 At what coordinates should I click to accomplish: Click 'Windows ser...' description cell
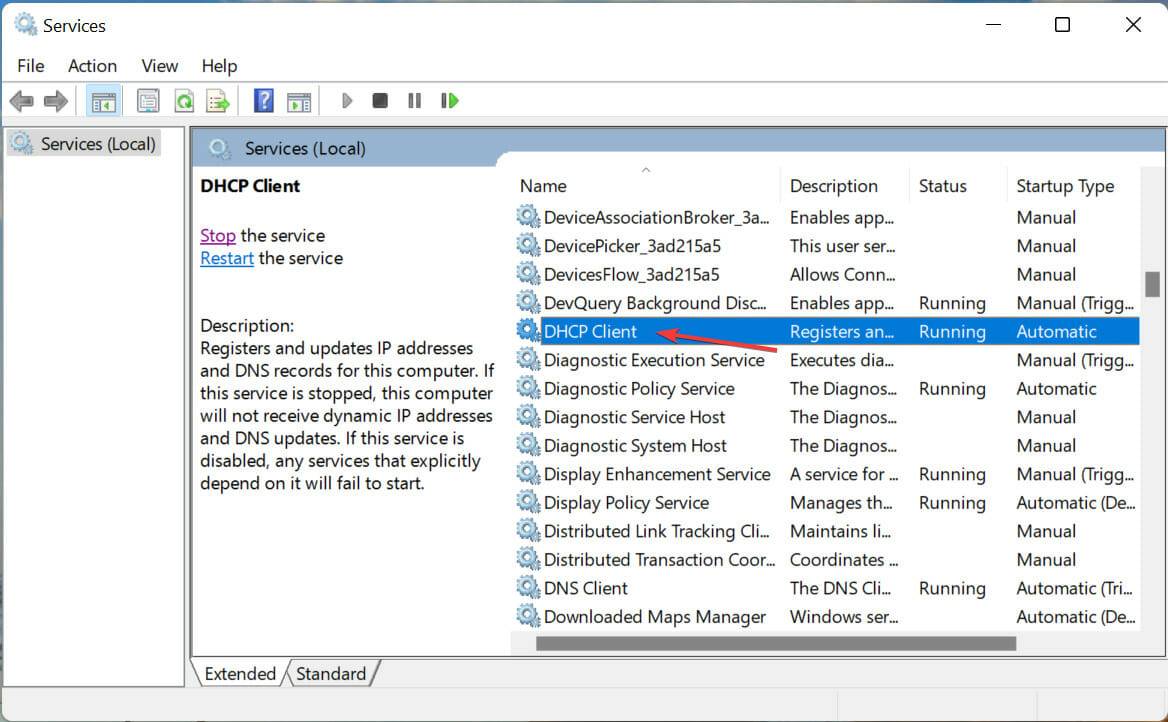[x=843, y=617]
